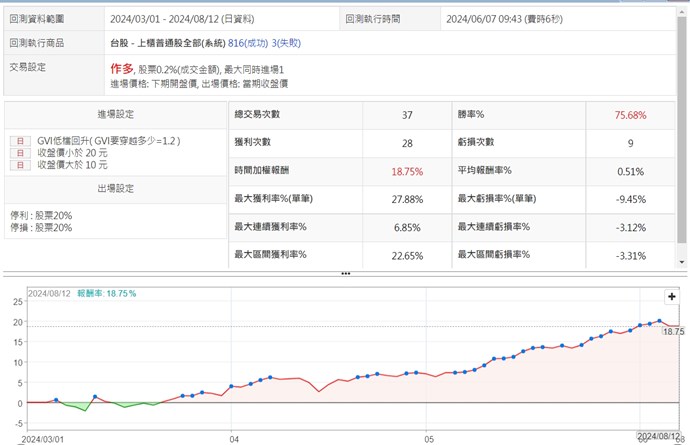Open the 816(成功) link
The height and width of the screenshot is (445, 690).
[248, 43]
